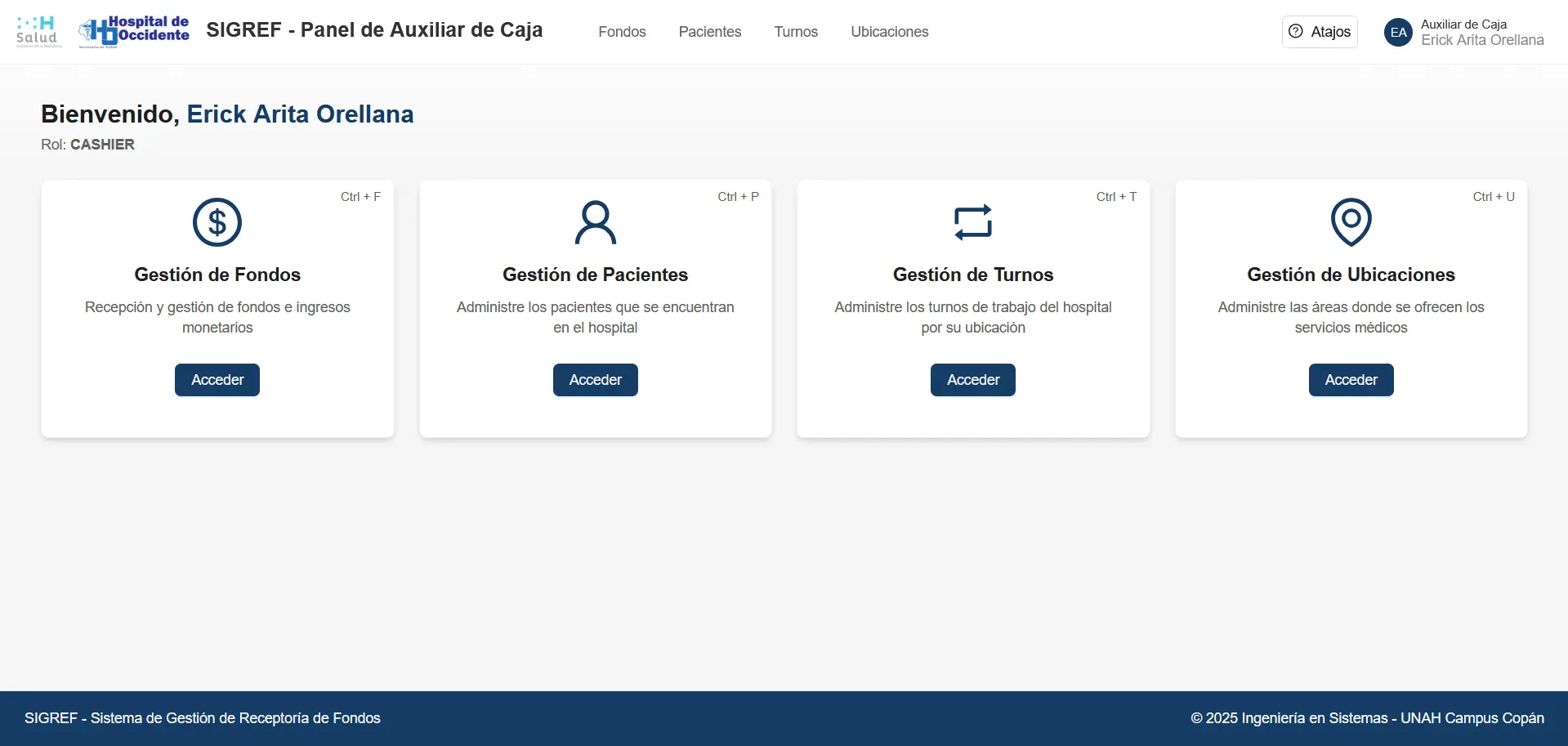Open the Fondos menu item
1568x746 pixels.
[622, 32]
